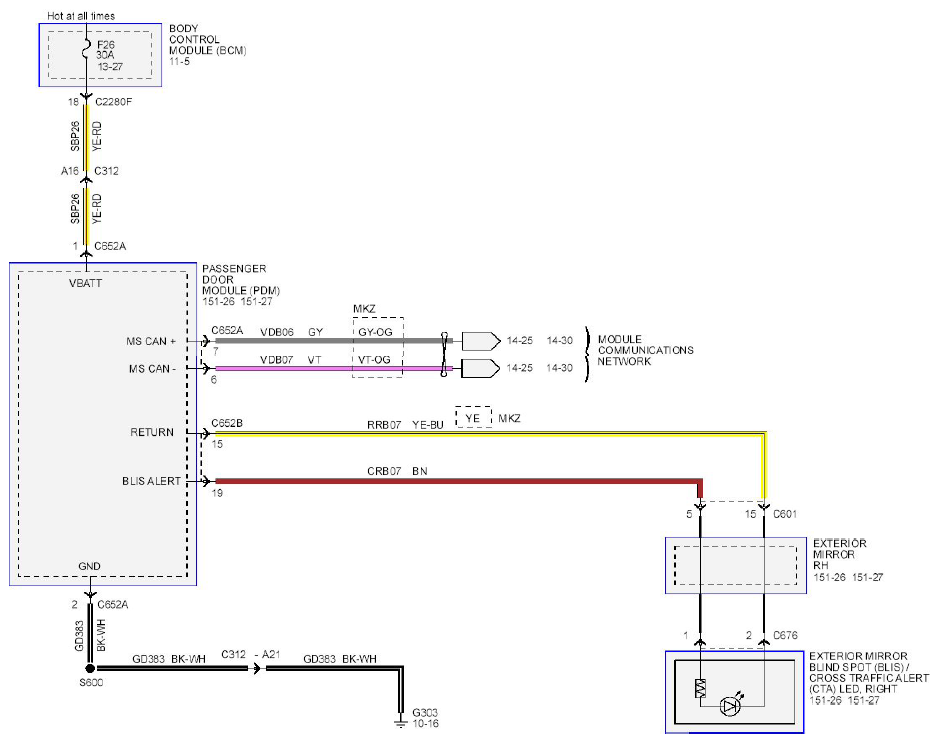Open page reference 14-30 beside MS CAN -

click(x=559, y=368)
